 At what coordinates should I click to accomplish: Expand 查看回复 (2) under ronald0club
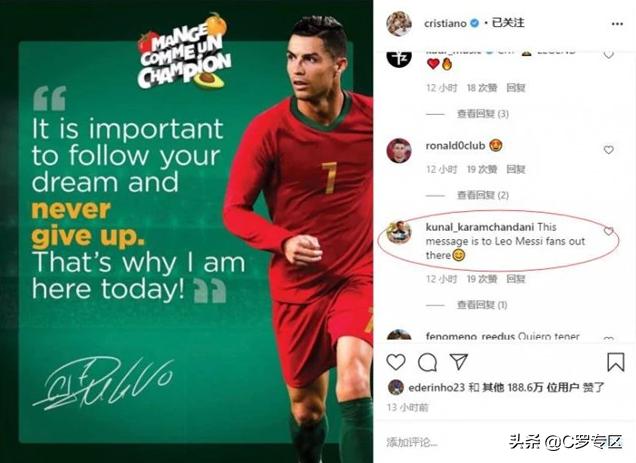(x=483, y=196)
